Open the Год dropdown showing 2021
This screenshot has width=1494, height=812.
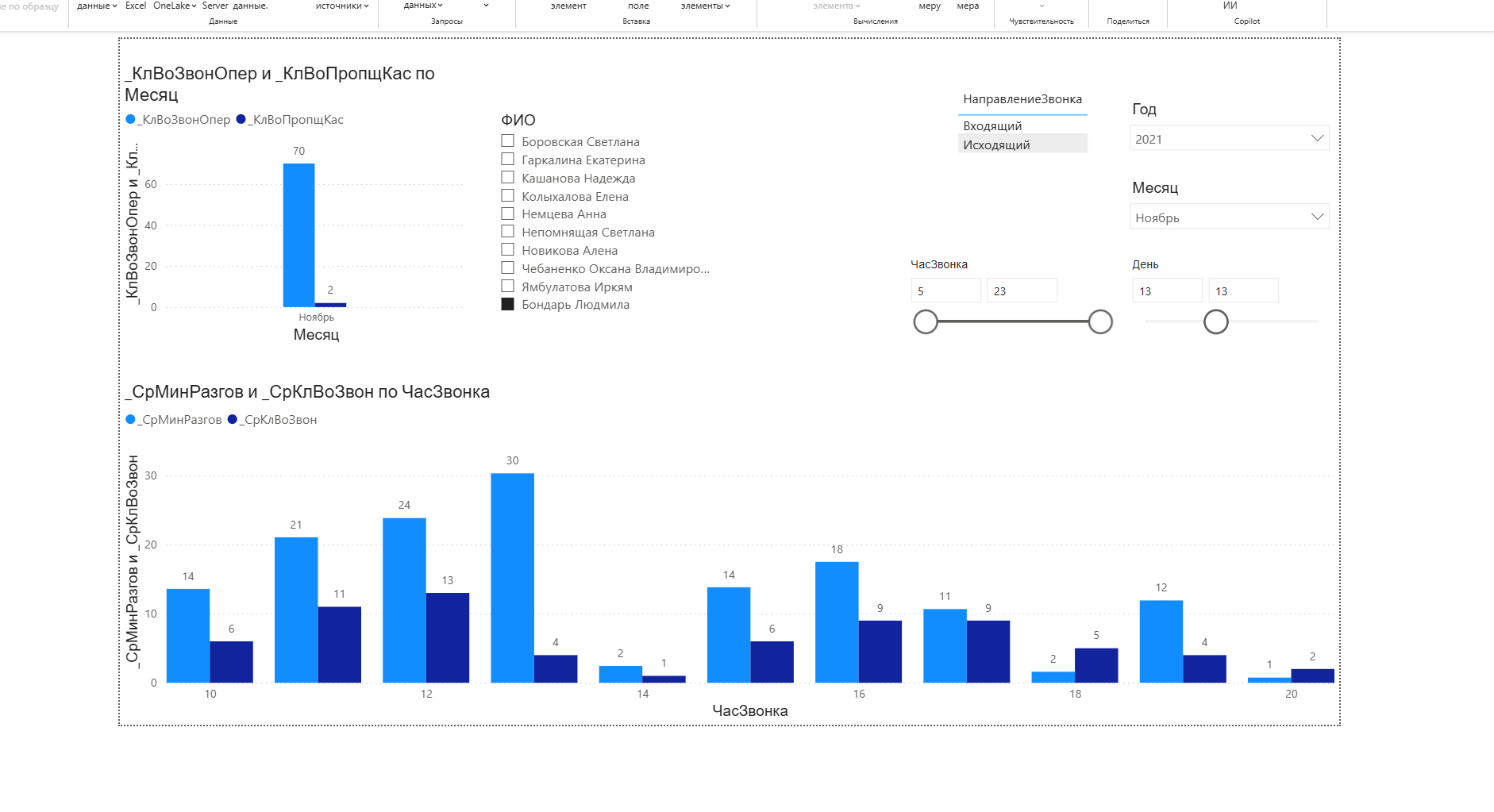click(x=1229, y=138)
